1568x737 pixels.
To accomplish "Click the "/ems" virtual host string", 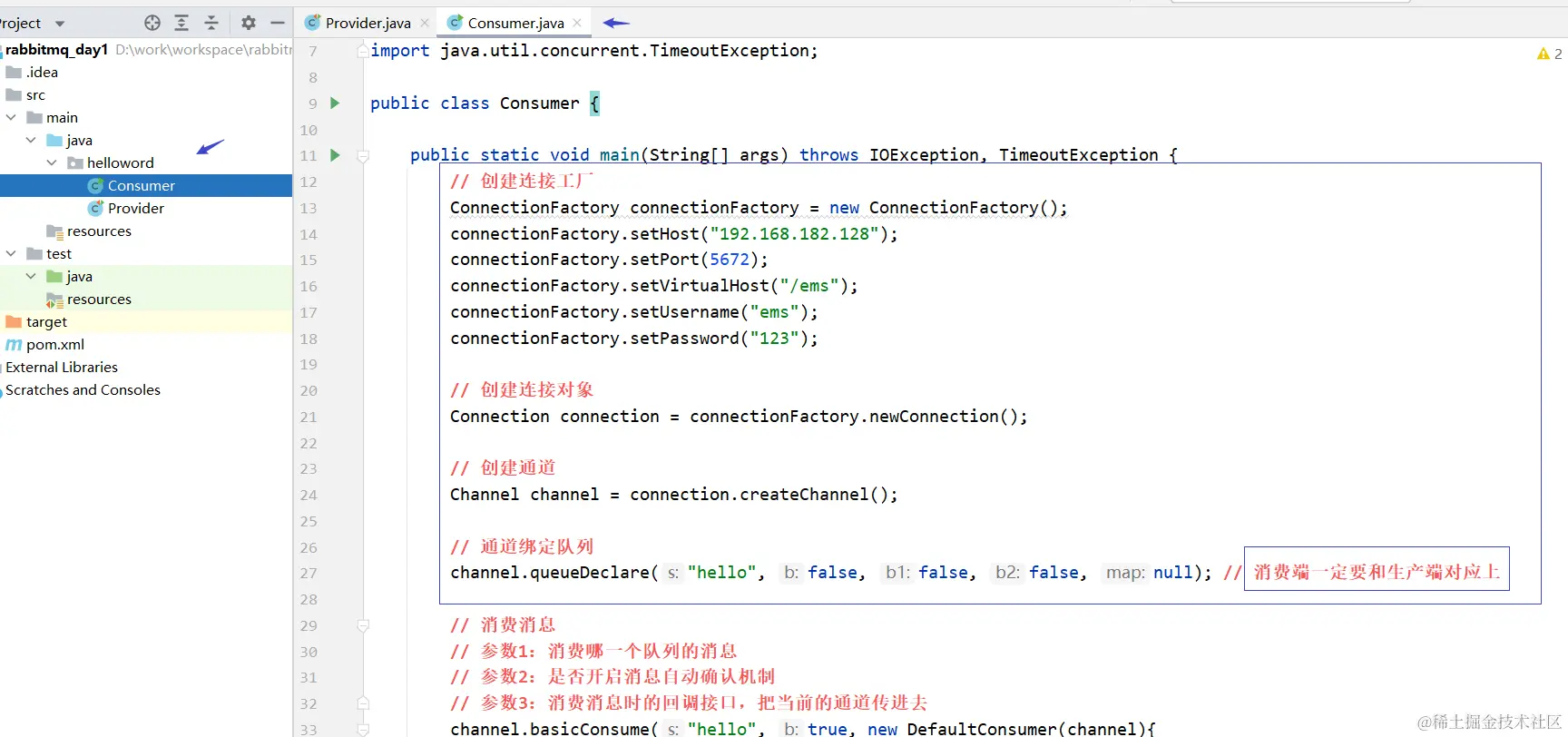I will (x=809, y=286).
